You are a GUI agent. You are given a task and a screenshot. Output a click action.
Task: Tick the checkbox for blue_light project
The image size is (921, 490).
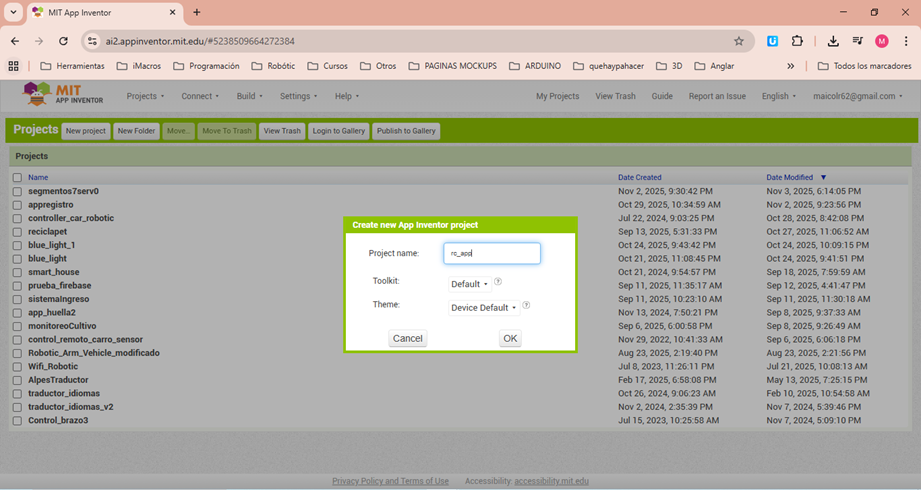point(17,258)
